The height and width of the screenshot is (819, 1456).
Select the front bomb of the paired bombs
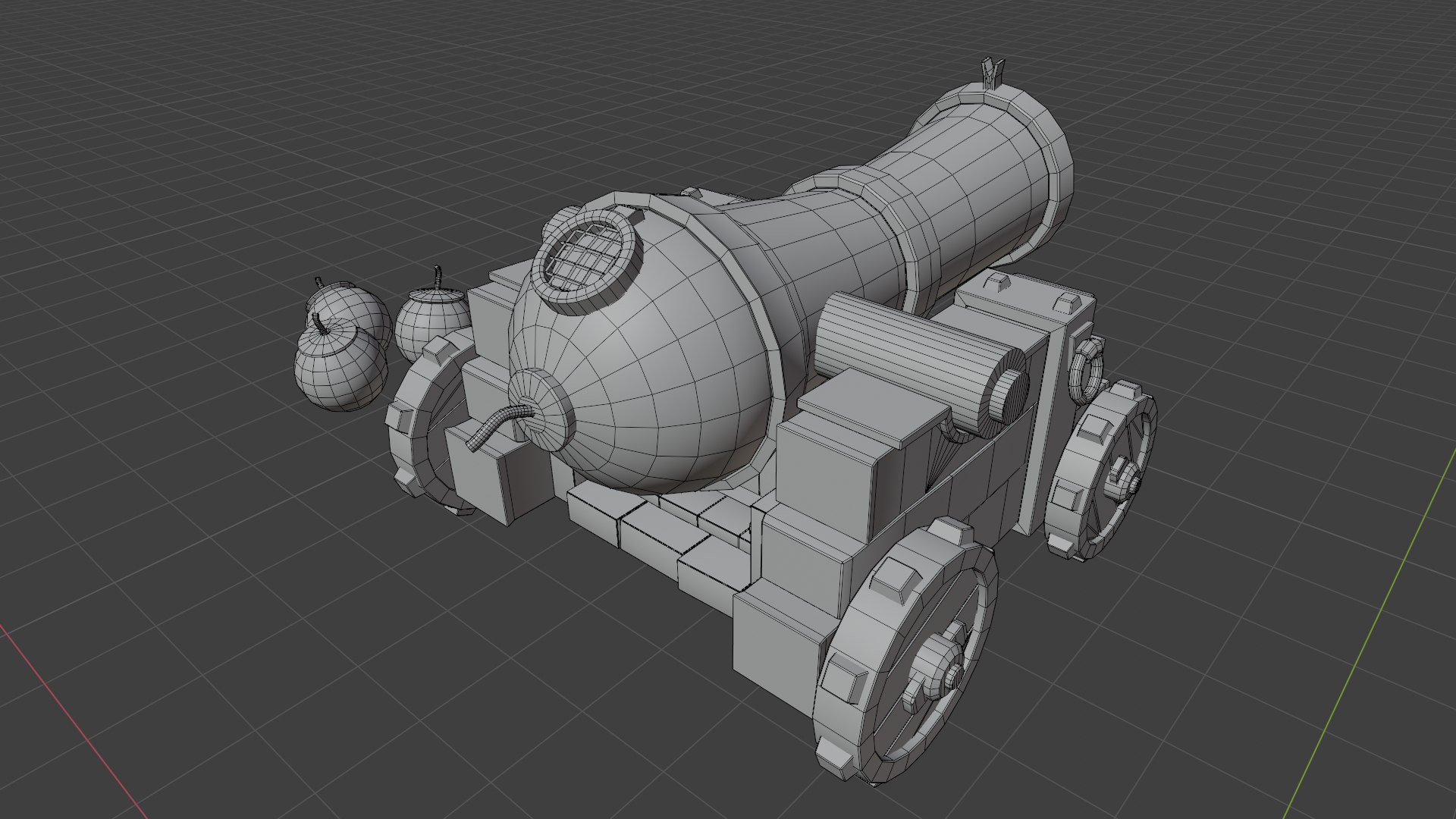click(x=340, y=364)
